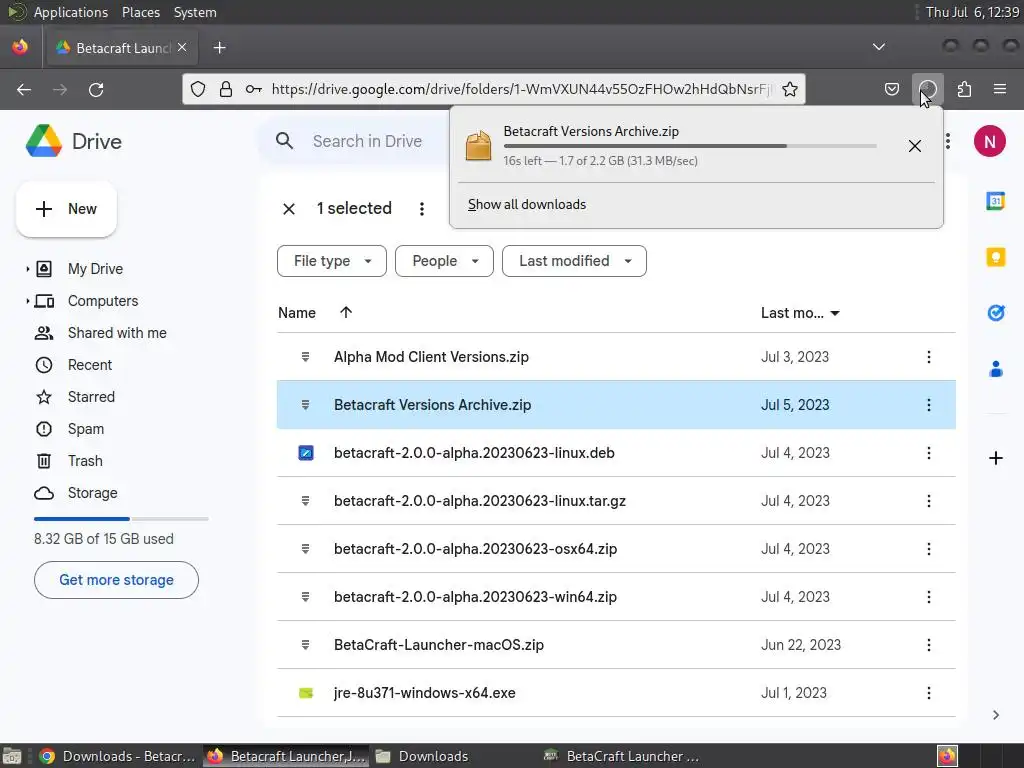
Task: Open the People filter dropdown
Action: click(x=444, y=261)
